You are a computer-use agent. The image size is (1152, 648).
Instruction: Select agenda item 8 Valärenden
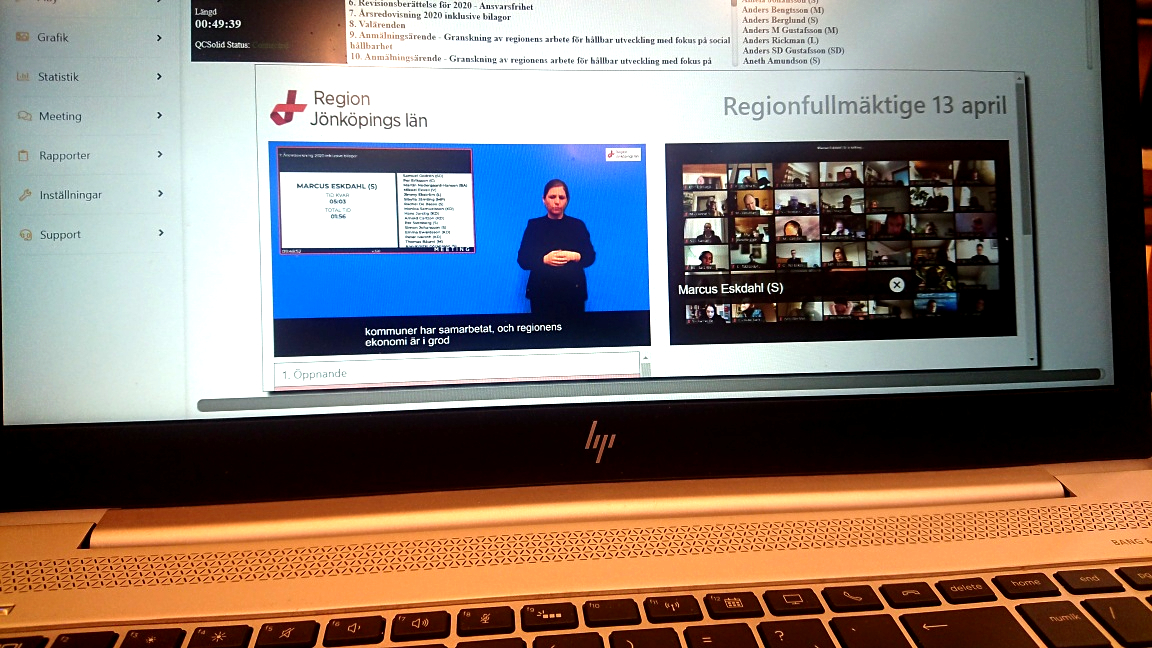pos(377,25)
